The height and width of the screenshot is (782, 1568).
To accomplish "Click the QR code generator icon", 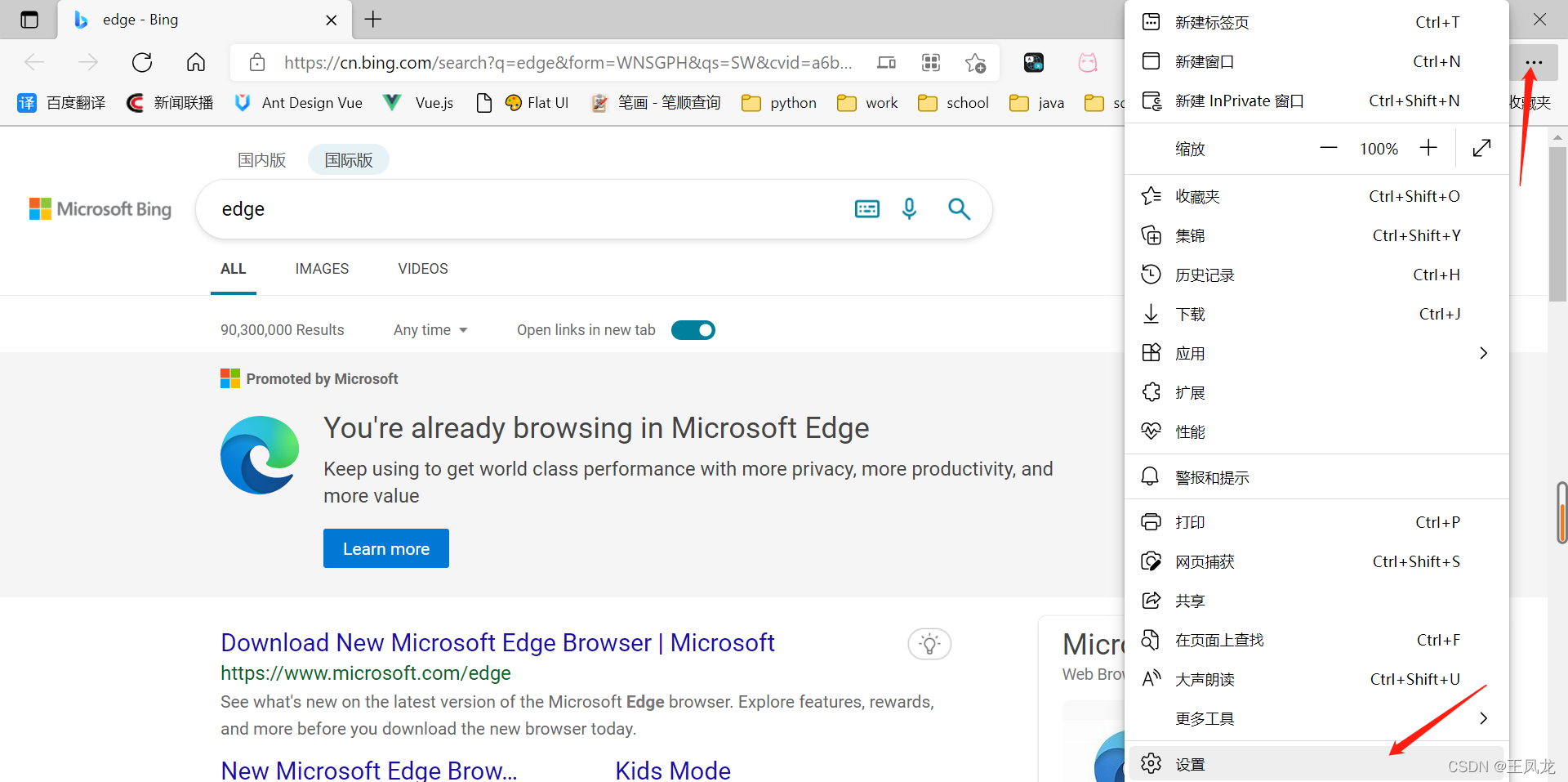I will pos(931,62).
